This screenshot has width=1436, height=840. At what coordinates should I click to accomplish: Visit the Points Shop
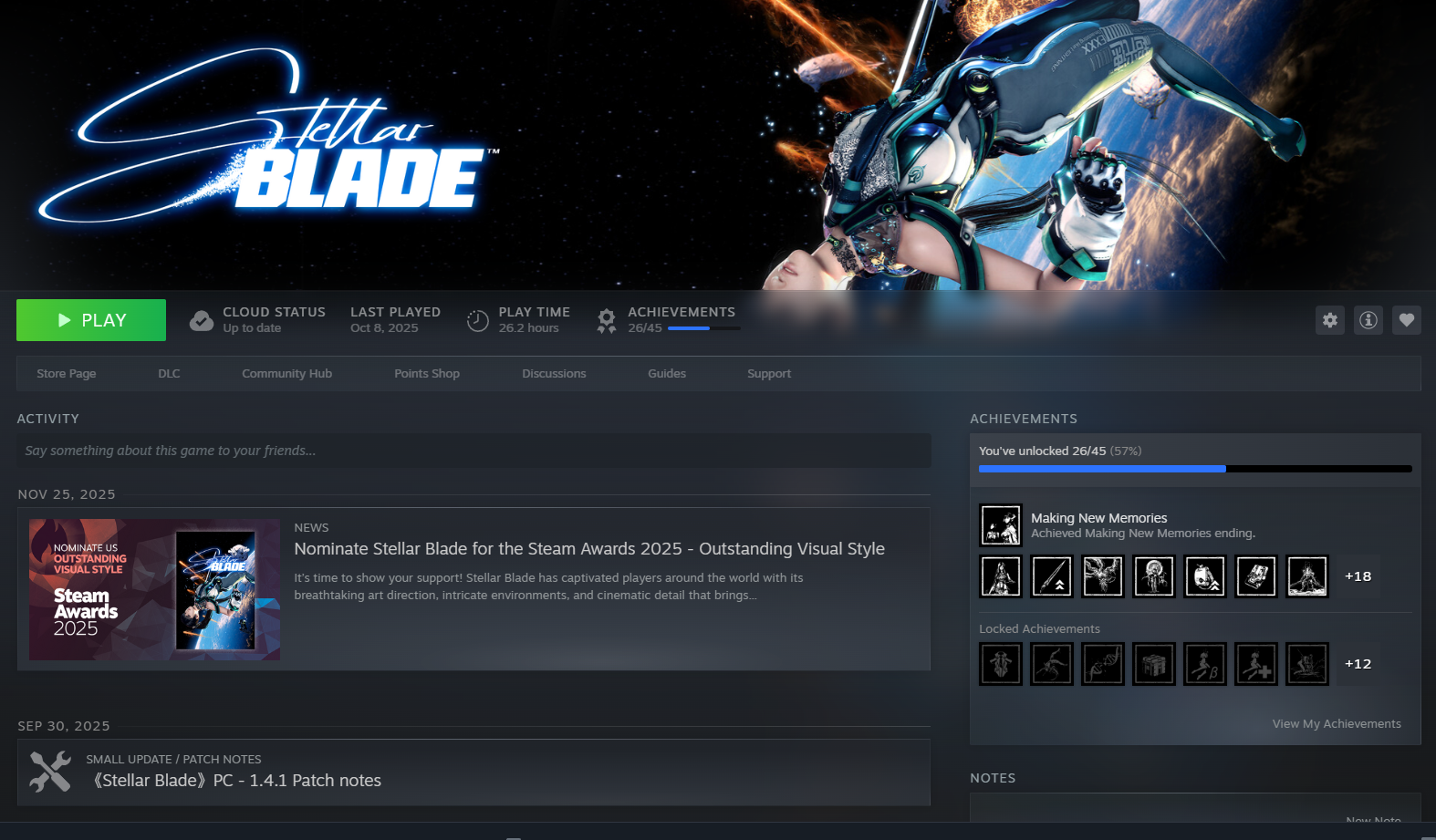click(427, 374)
